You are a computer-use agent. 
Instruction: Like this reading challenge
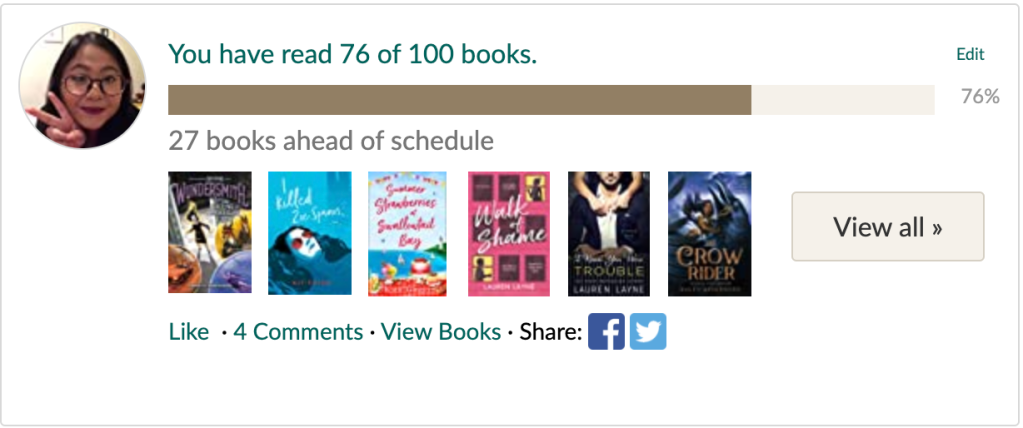(189, 332)
